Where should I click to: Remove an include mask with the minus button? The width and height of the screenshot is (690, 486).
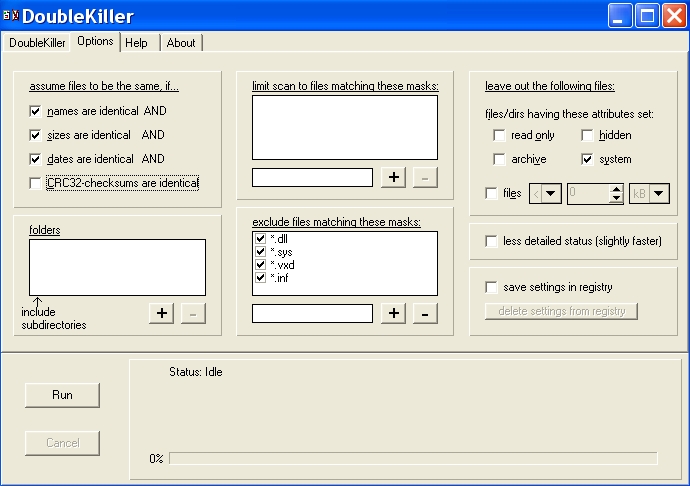[425, 177]
